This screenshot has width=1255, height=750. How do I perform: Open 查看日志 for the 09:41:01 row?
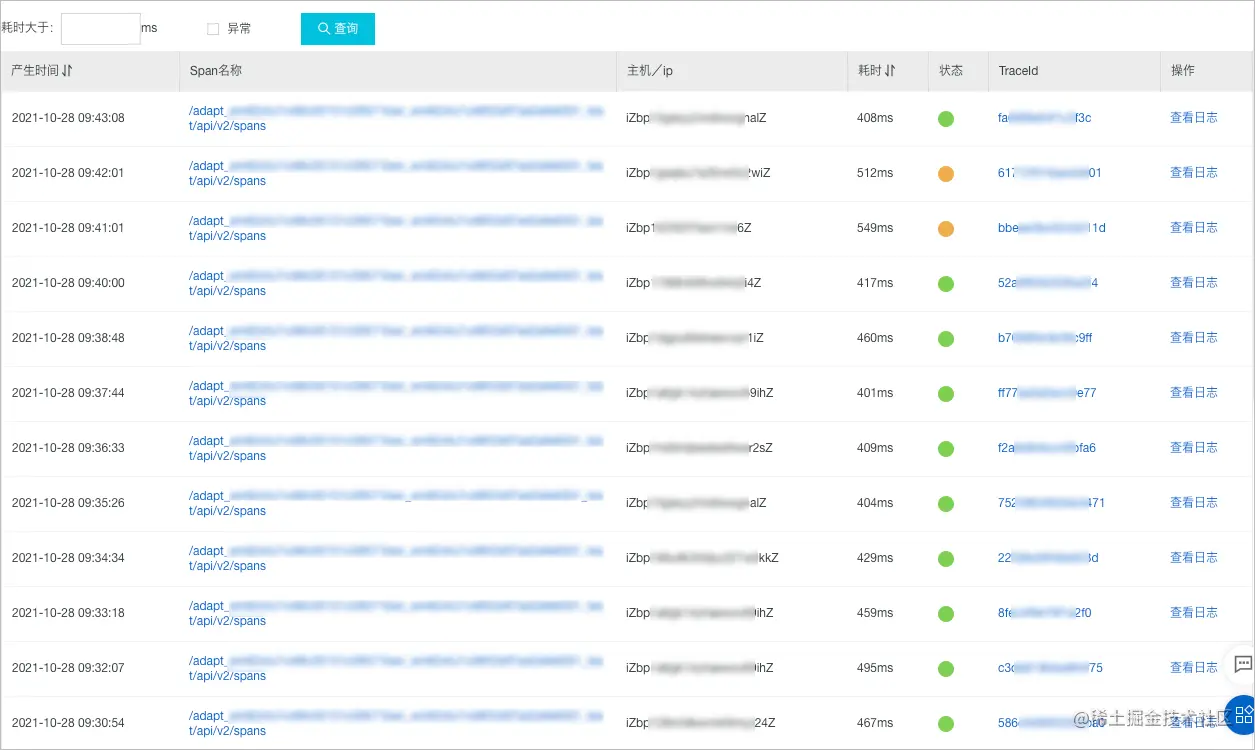1194,228
